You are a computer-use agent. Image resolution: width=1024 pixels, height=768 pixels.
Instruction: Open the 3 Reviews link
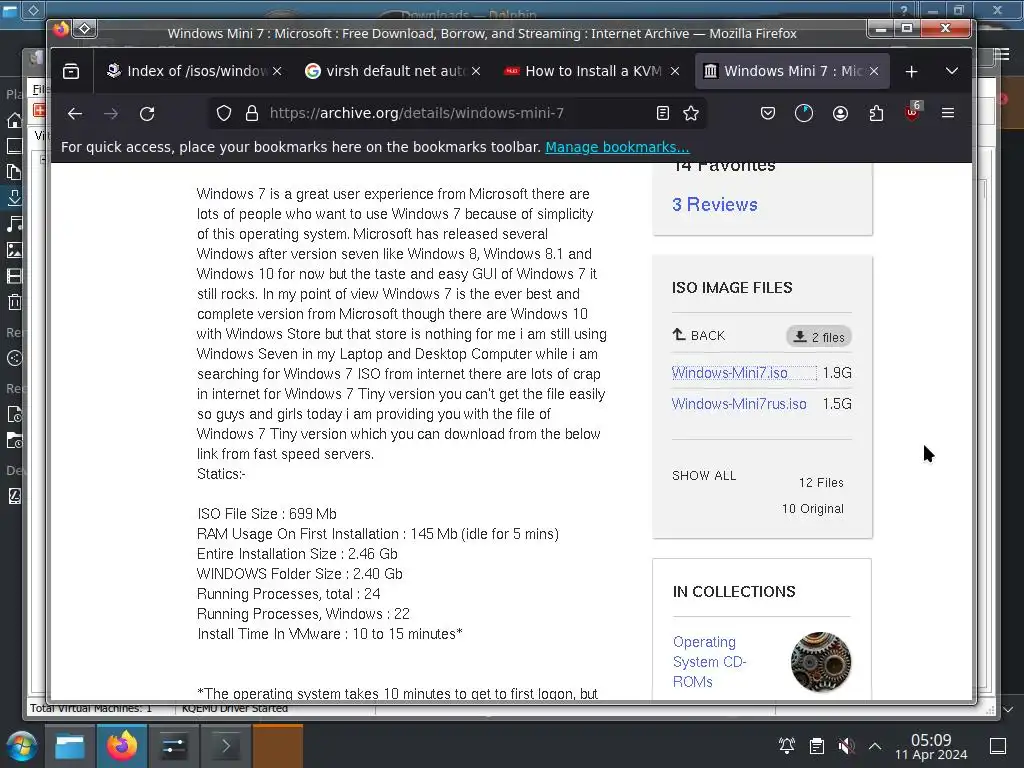pos(715,204)
